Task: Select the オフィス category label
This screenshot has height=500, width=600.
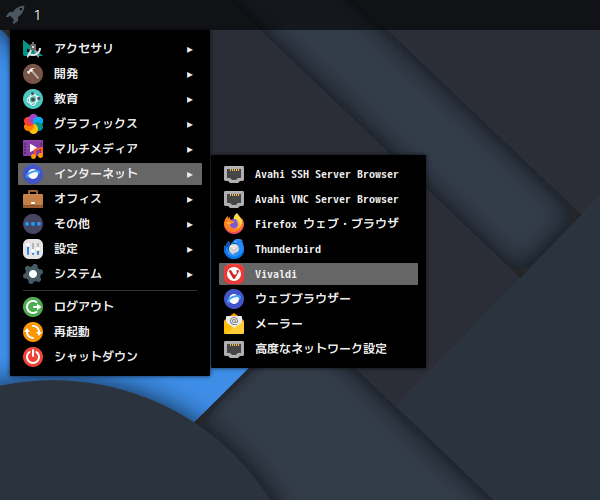Action: [78, 199]
